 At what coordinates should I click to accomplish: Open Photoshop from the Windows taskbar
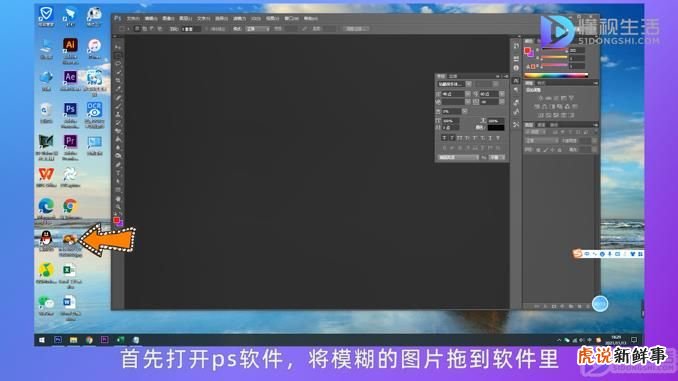58,340
